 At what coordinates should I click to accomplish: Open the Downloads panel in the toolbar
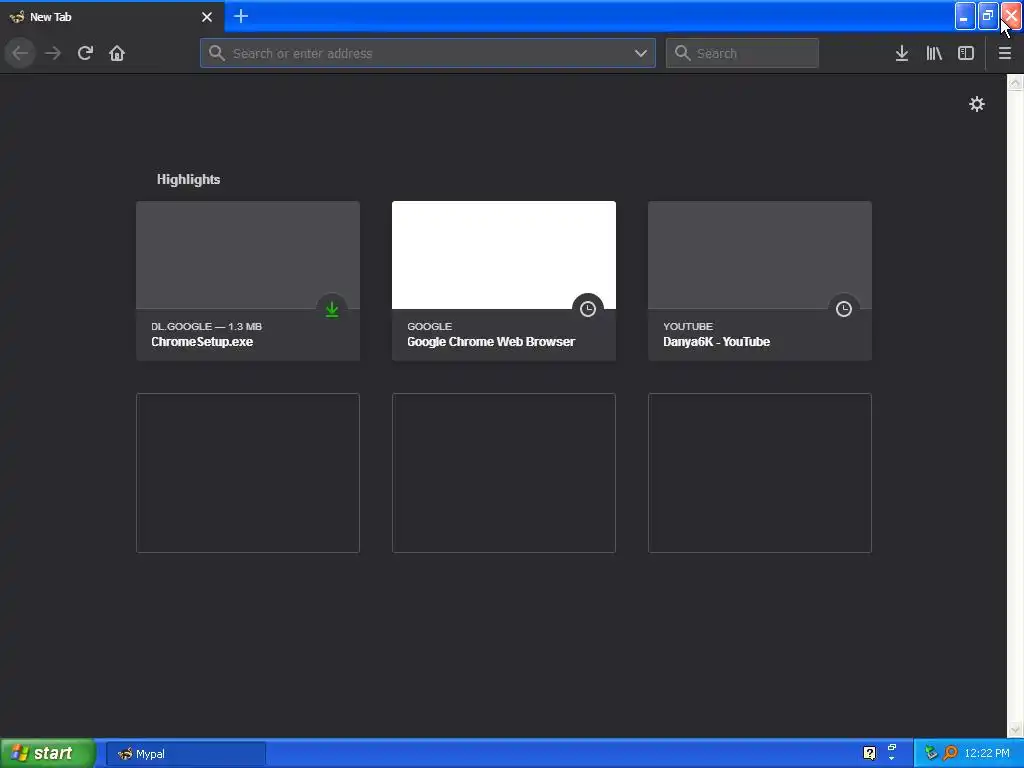pos(902,53)
